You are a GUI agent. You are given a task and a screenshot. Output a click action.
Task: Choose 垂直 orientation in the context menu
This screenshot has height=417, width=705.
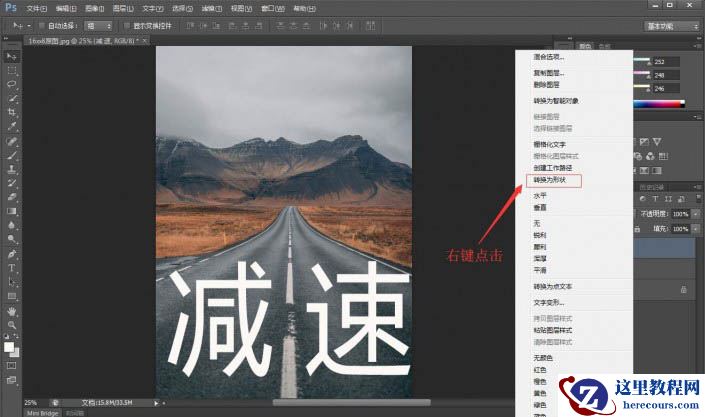(540, 207)
